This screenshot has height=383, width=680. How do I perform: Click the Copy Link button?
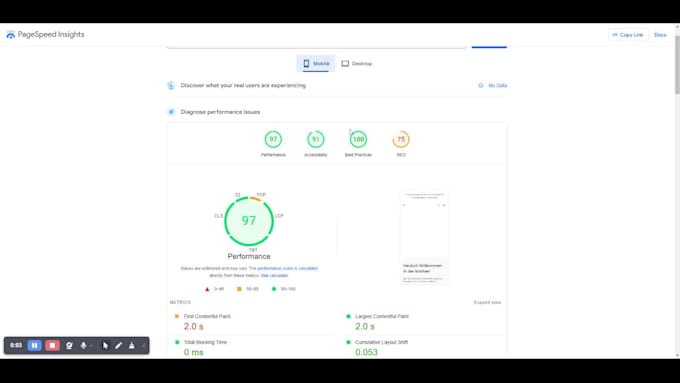pos(628,35)
